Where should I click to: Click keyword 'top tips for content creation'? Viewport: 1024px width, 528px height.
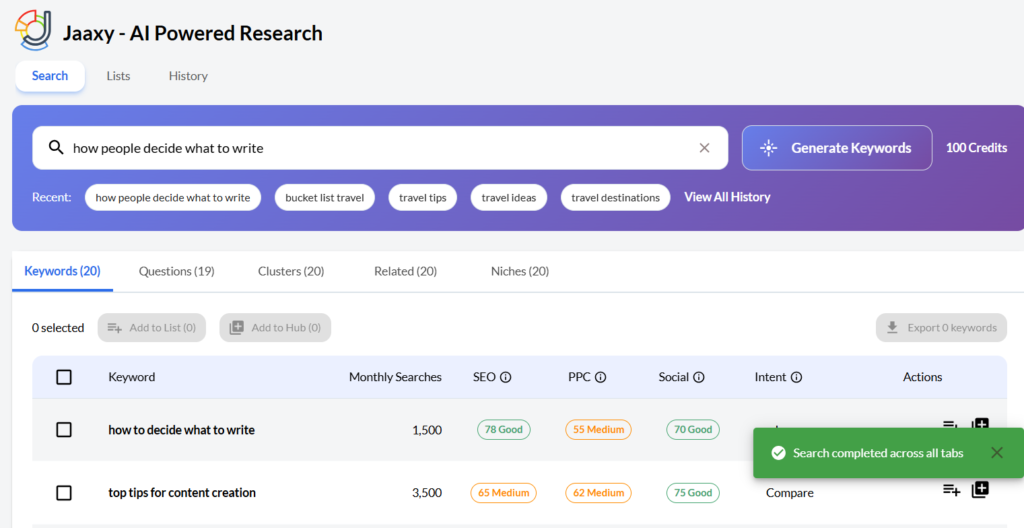click(x=182, y=493)
